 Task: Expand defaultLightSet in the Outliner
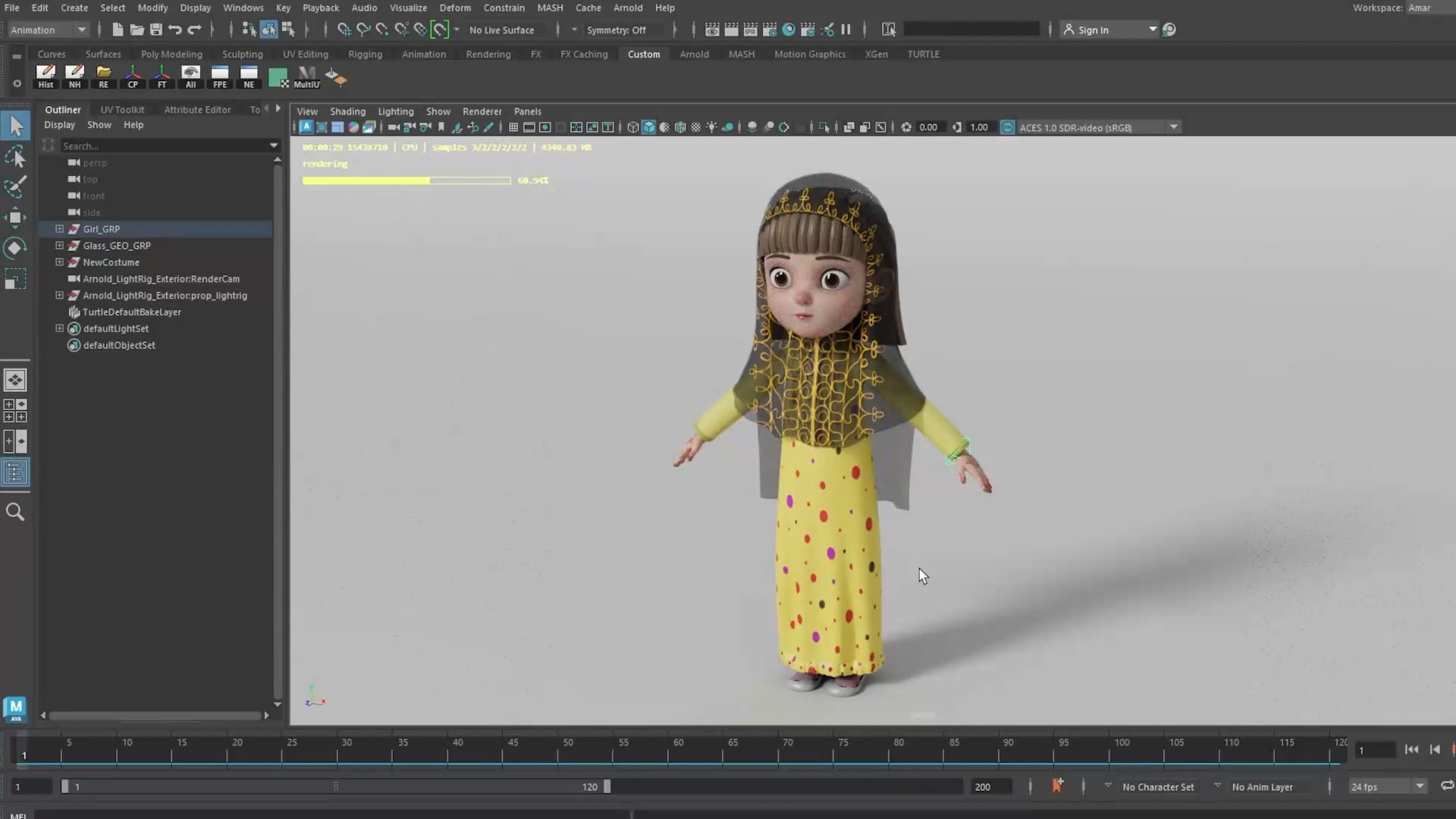(x=59, y=328)
